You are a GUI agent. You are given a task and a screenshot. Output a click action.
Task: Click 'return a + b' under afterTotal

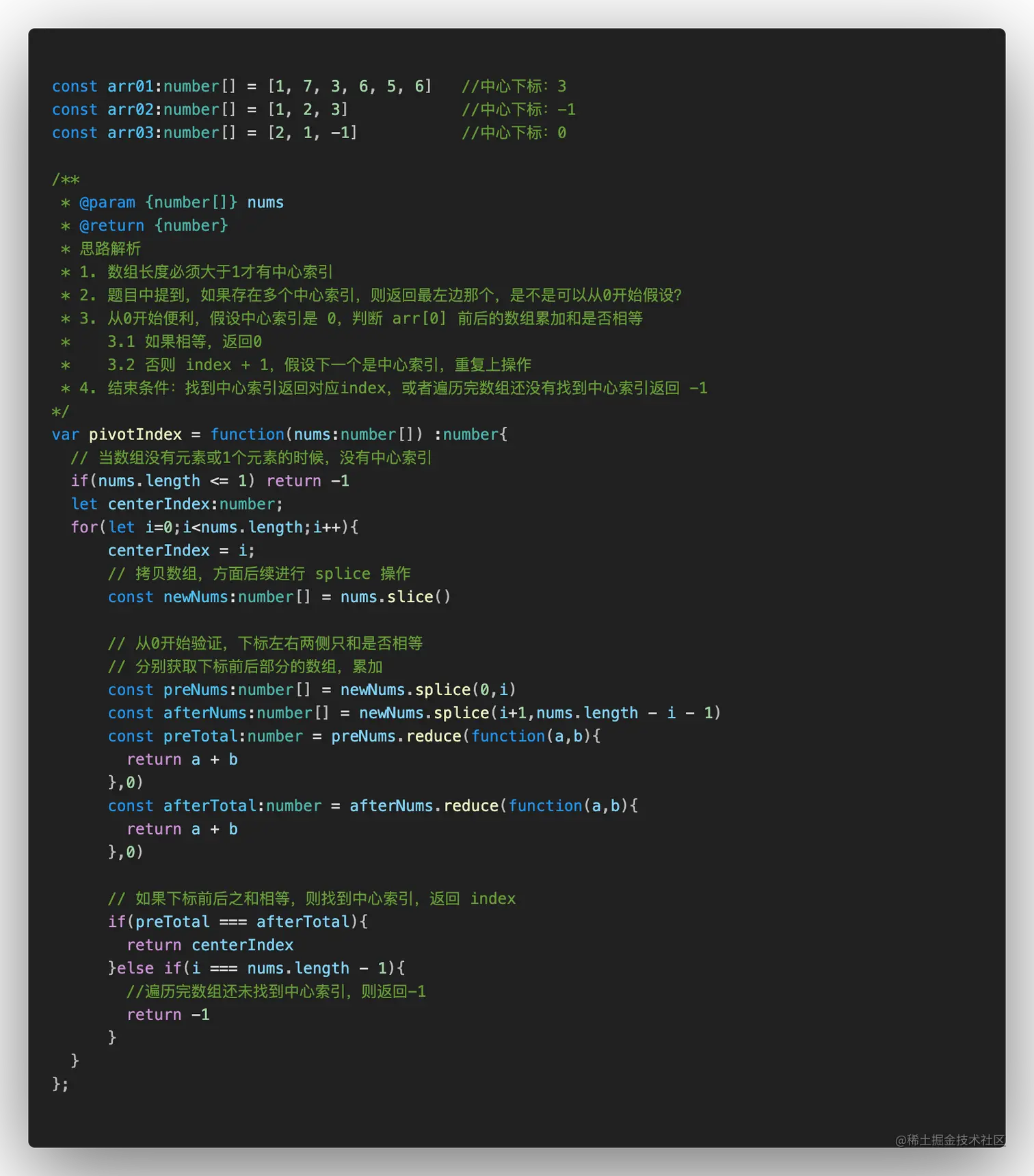tap(182, 829)
